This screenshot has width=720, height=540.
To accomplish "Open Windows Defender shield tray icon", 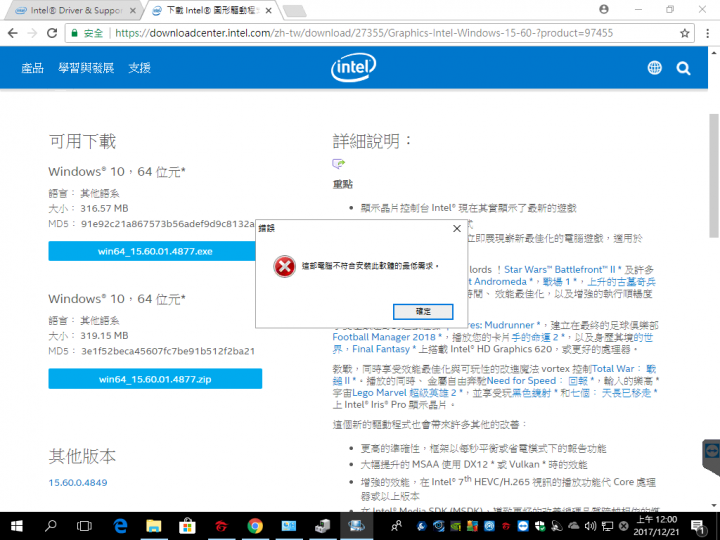I will tap(540, 526).
